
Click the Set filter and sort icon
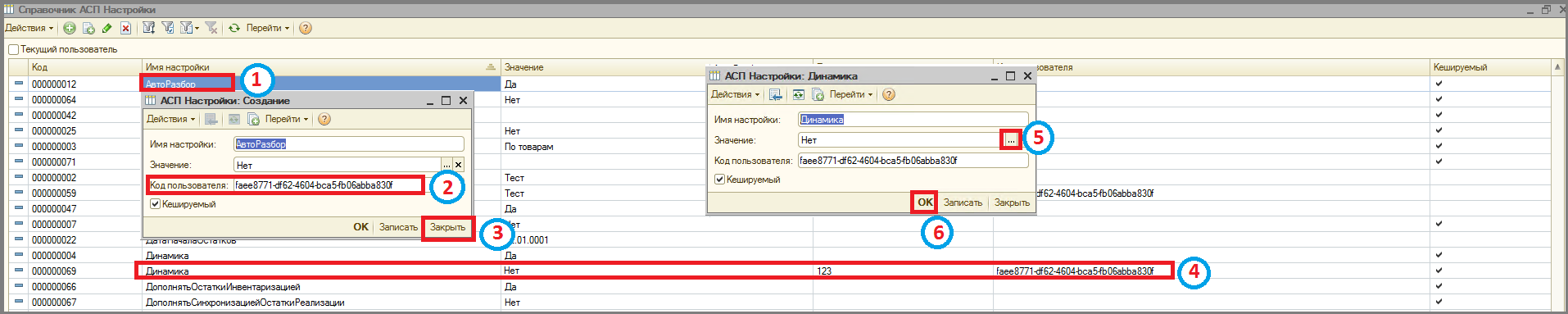tap(148, 28)
